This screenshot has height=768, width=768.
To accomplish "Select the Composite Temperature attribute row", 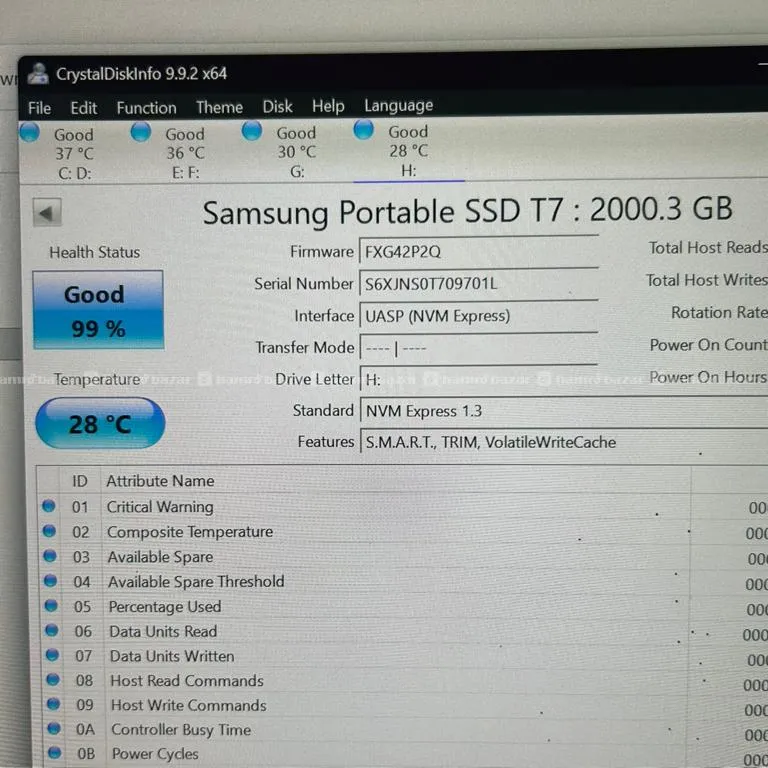I will click(x=403, y=532).
